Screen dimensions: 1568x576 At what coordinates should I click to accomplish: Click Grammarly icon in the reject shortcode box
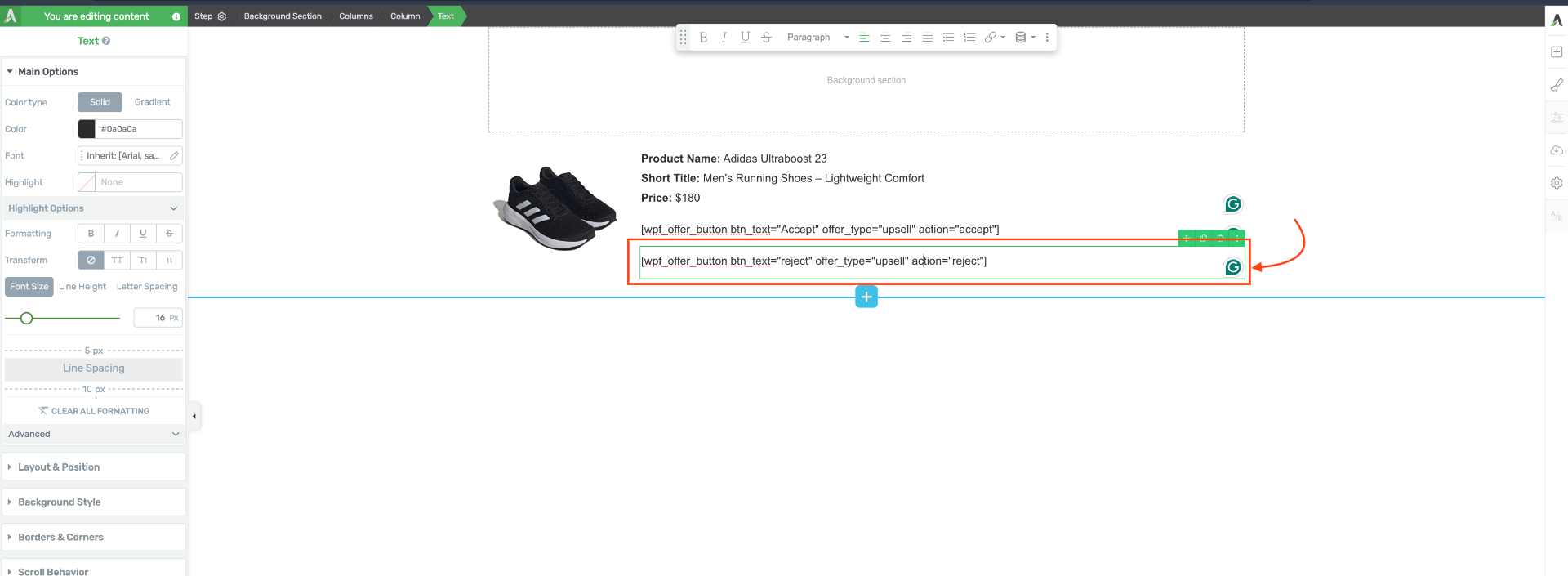[x=1233, y=267]
